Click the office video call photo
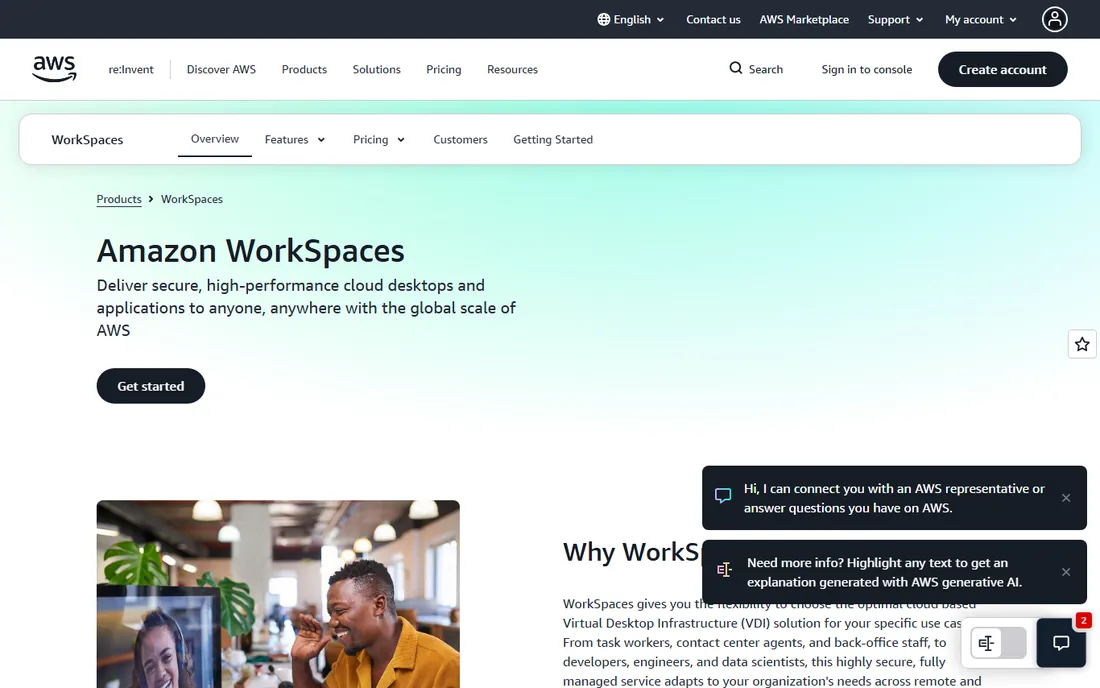 click(278, 594)
